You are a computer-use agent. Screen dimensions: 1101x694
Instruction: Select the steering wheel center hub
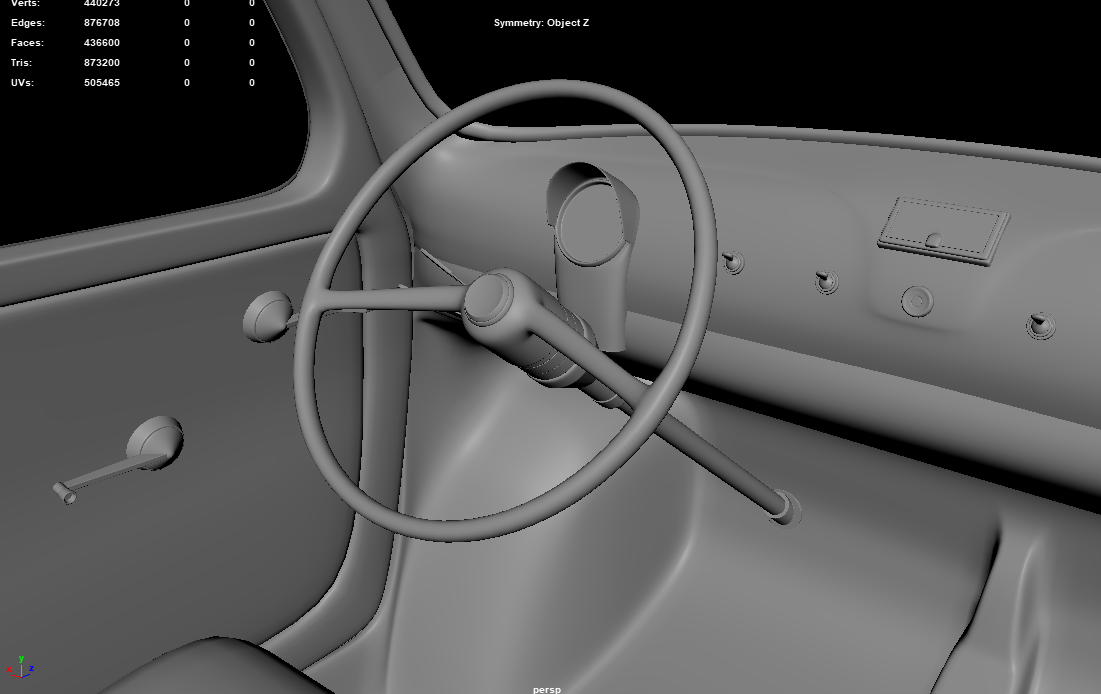(489, 298)
